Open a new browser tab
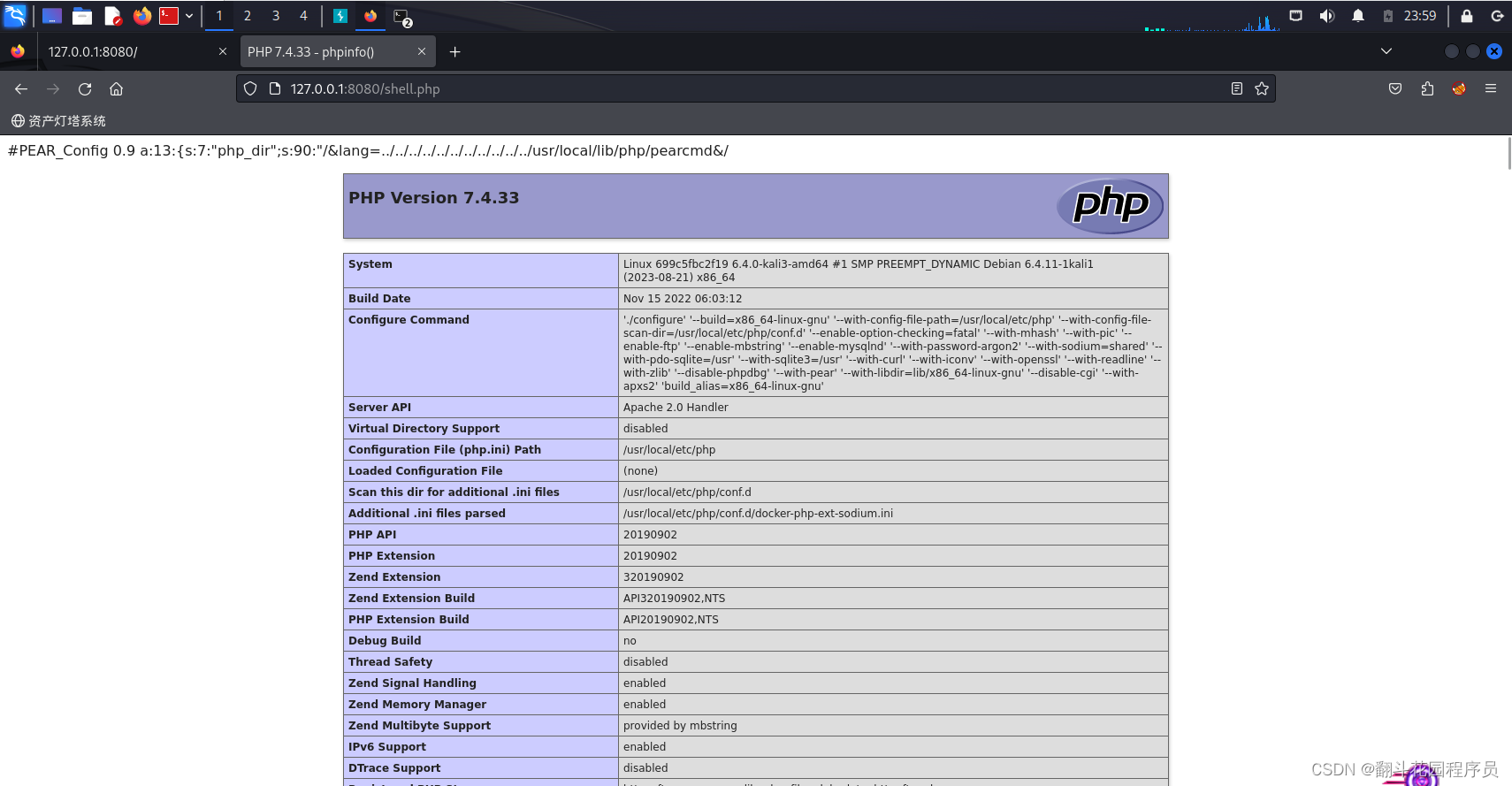The width and height of the screenshot is (1512, 786). pyautogui.click(x=454, y=52)
